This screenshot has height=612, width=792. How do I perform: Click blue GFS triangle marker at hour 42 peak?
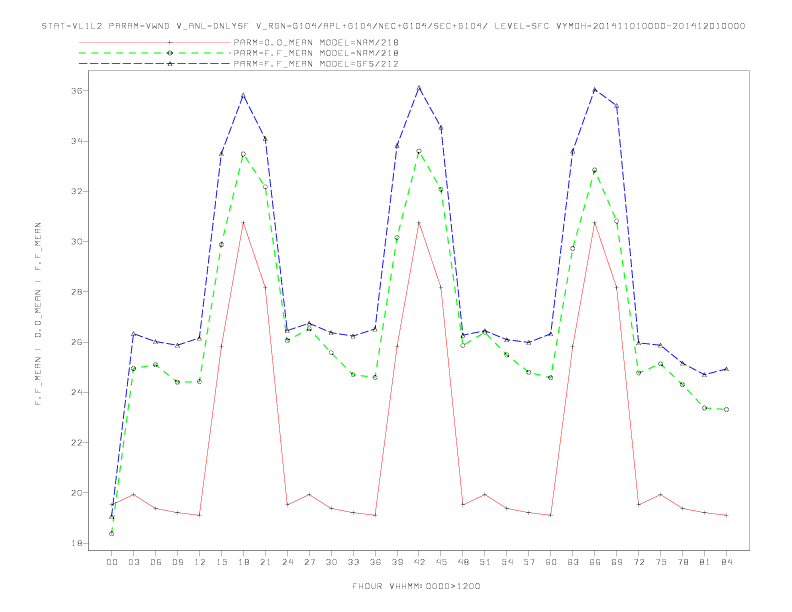coord(419,88)
